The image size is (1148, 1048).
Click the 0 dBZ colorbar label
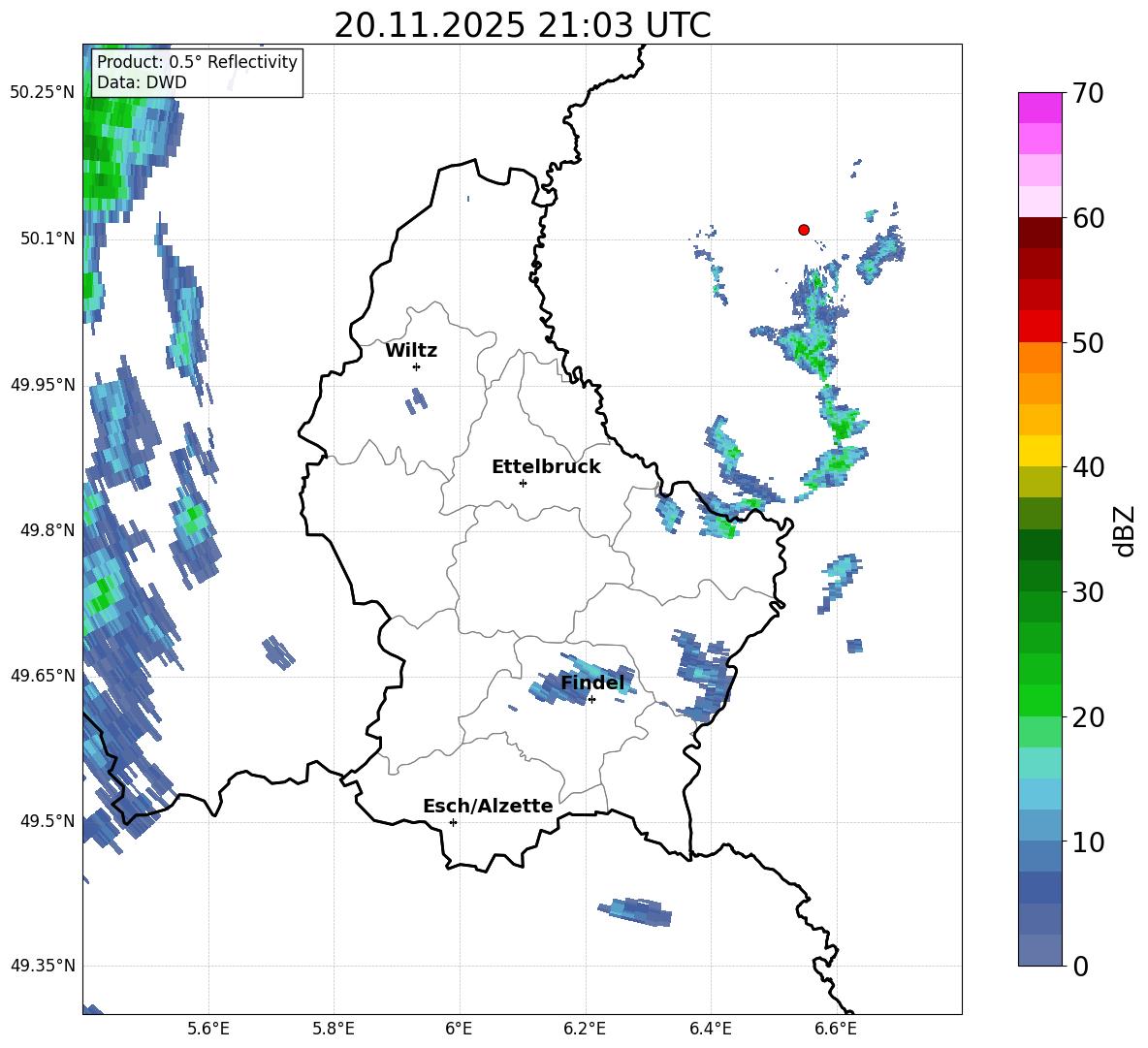(1080, 966)
